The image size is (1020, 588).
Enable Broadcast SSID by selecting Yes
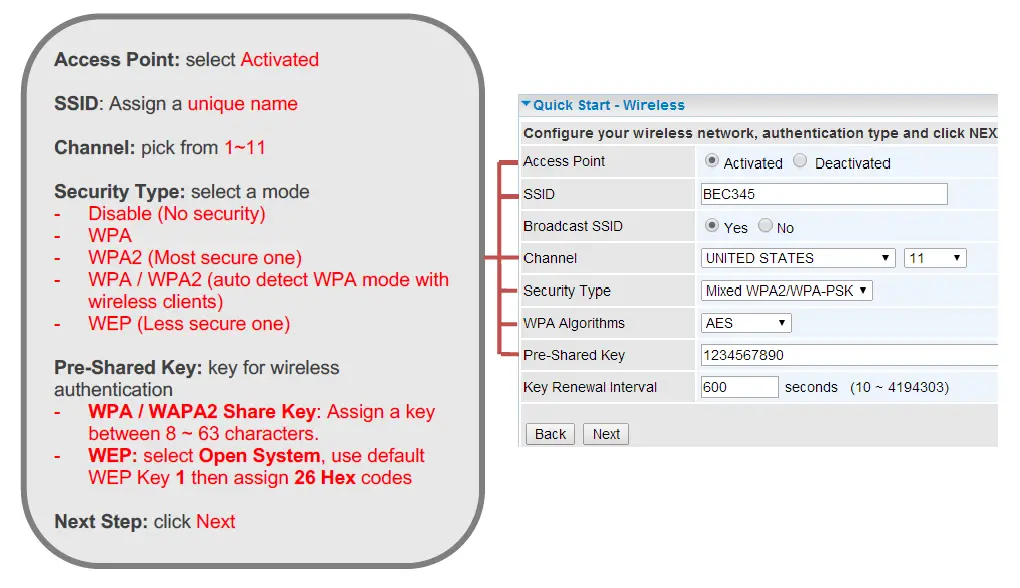click(713, 227)
